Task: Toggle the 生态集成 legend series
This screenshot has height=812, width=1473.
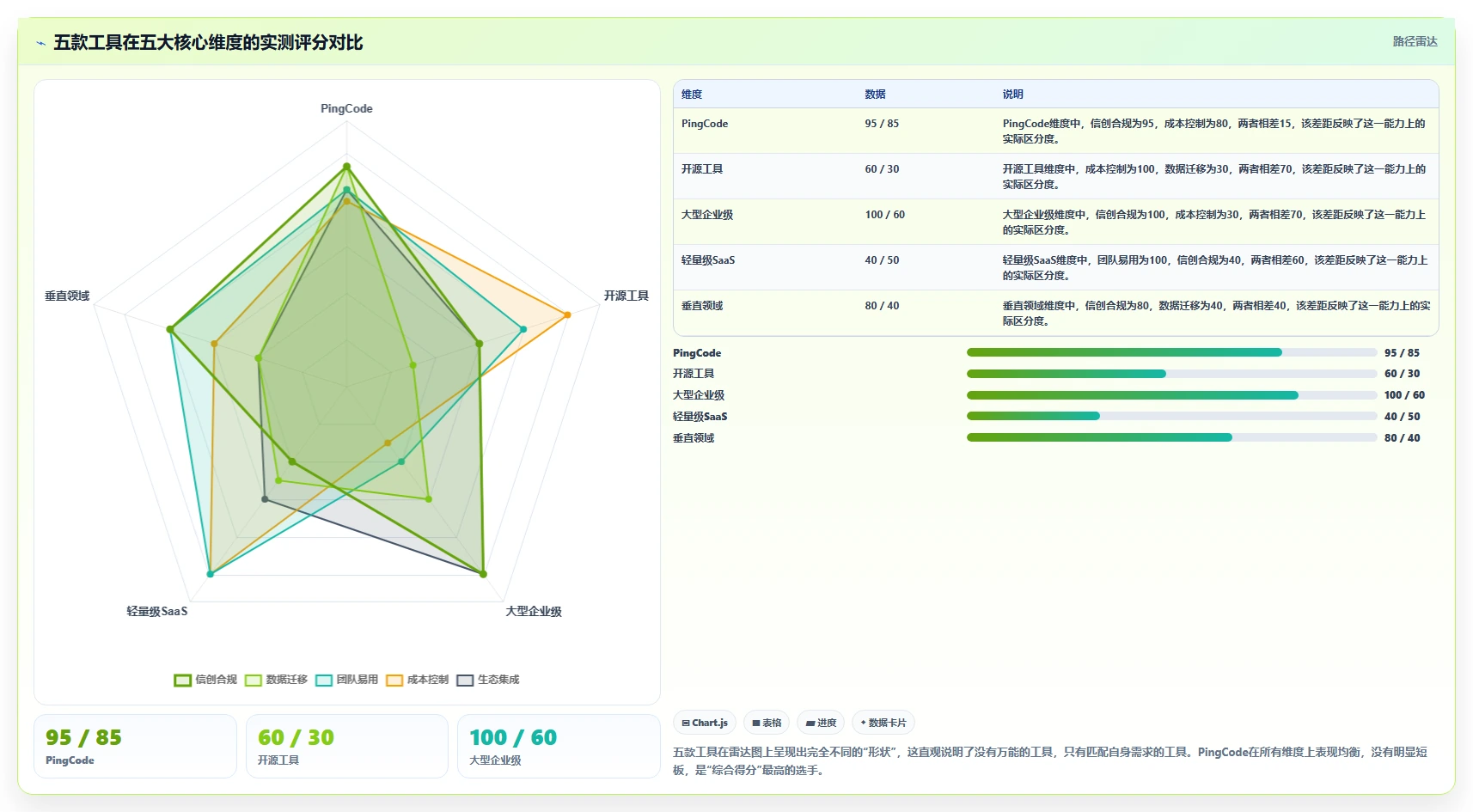Action: coord(487,680)
